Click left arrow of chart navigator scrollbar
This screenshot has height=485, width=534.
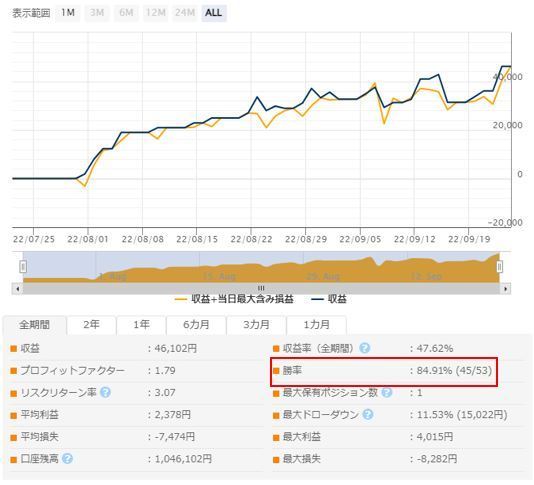(17, 289)
